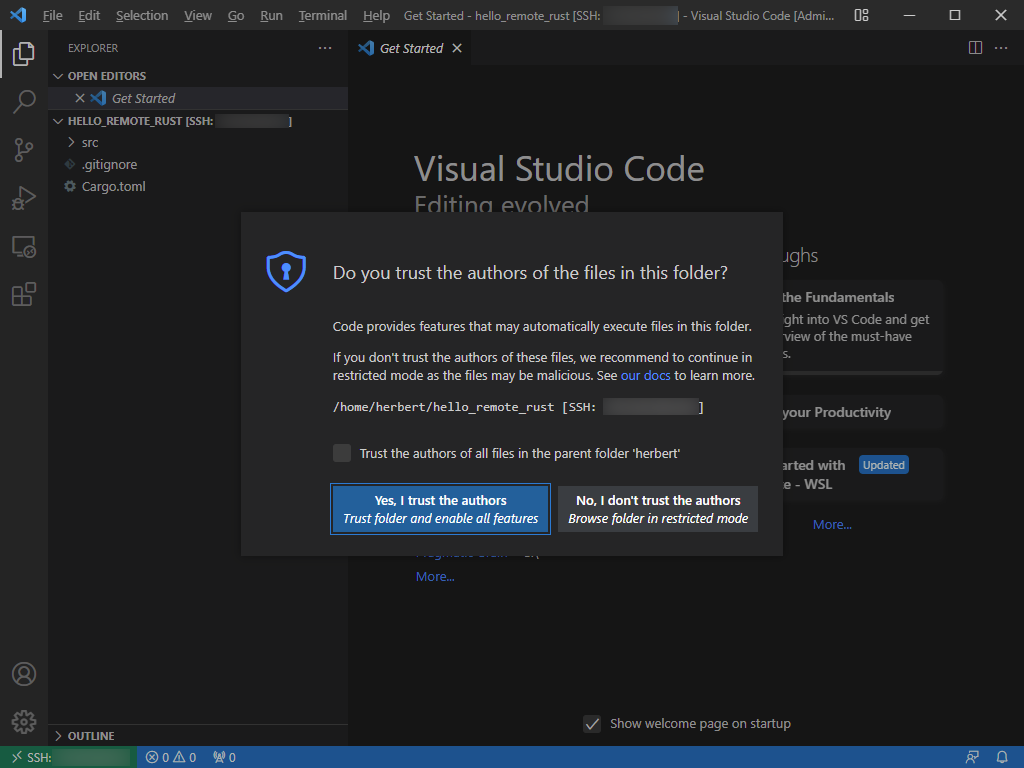Click Yes, I trust the authors
The width and height of the screenshot is (1024, 768).
(x=440, y=509)
